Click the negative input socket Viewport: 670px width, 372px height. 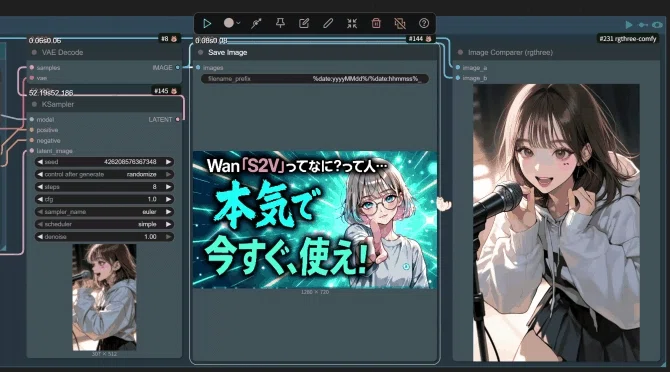[32, 141]
